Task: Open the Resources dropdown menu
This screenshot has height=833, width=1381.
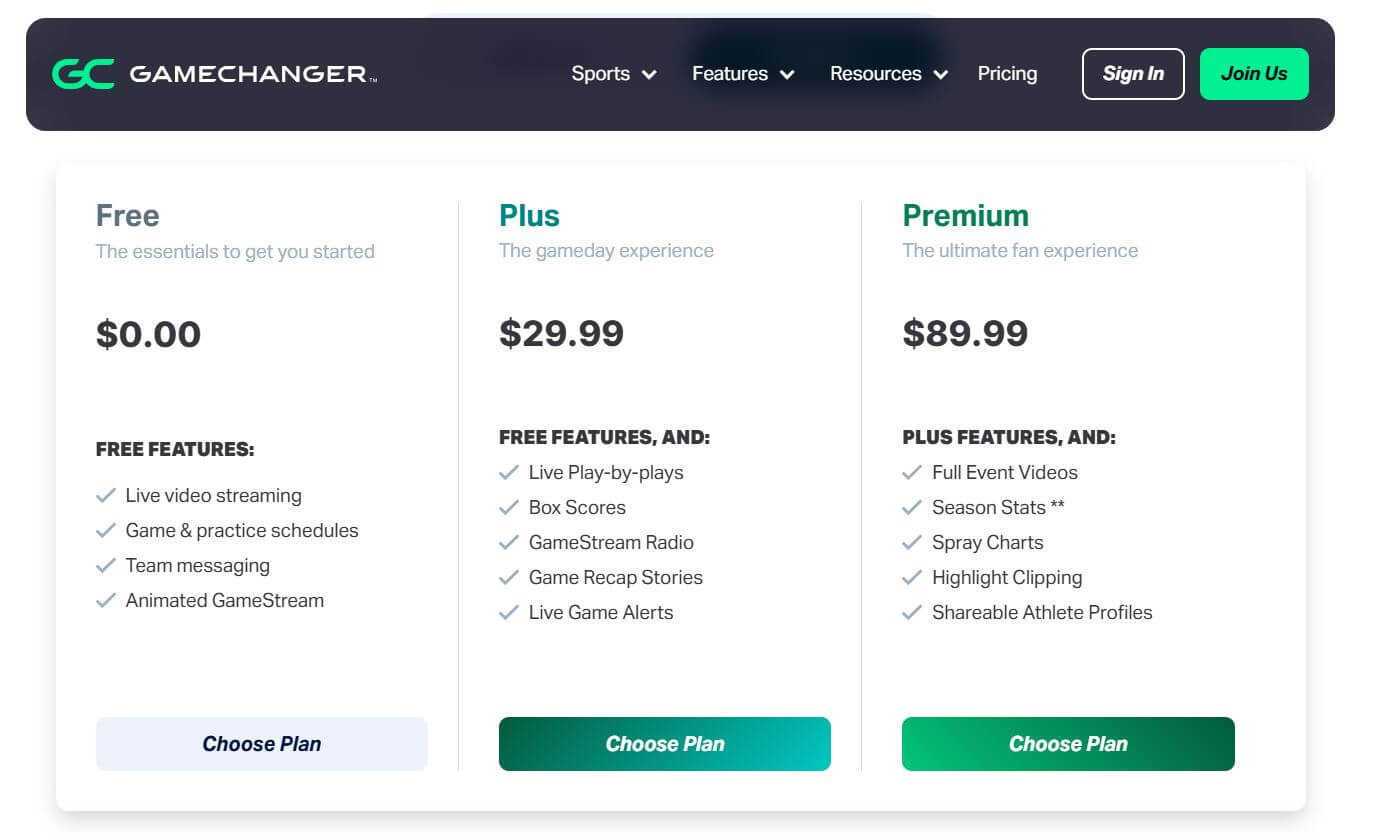Action: click(886, 73)
